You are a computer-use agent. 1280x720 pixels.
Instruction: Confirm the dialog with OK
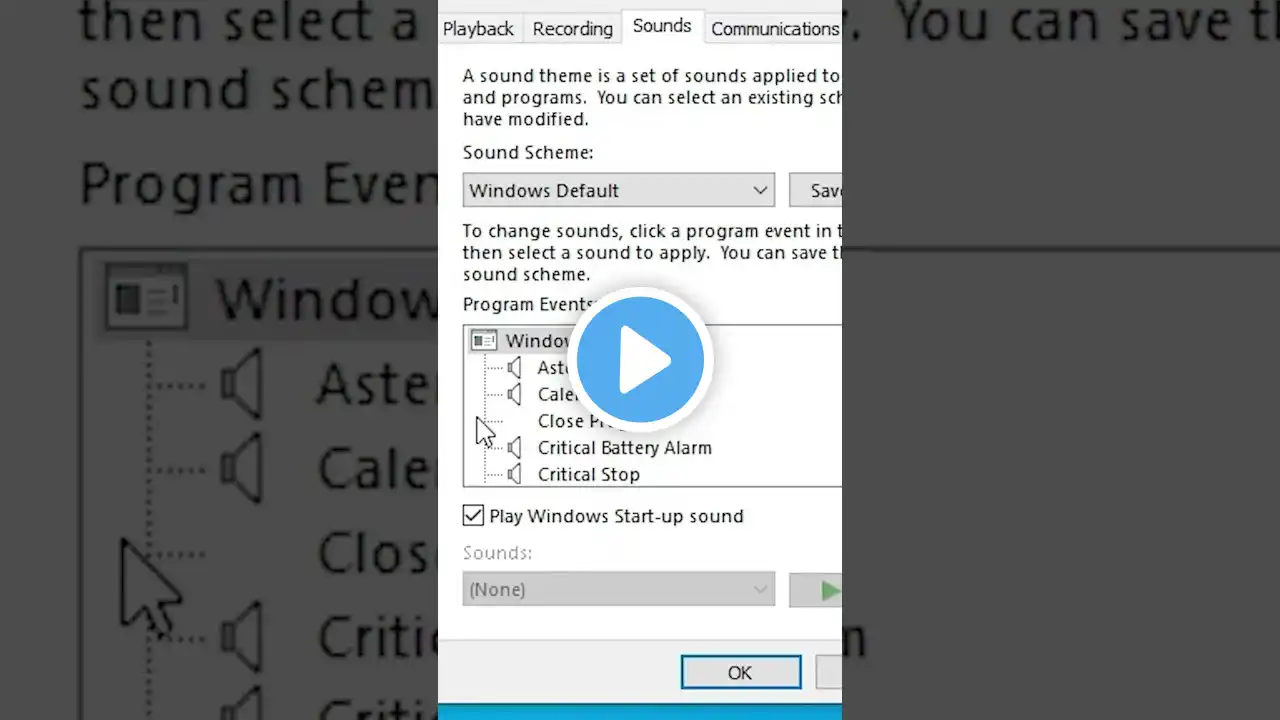(x=740, y=673)
